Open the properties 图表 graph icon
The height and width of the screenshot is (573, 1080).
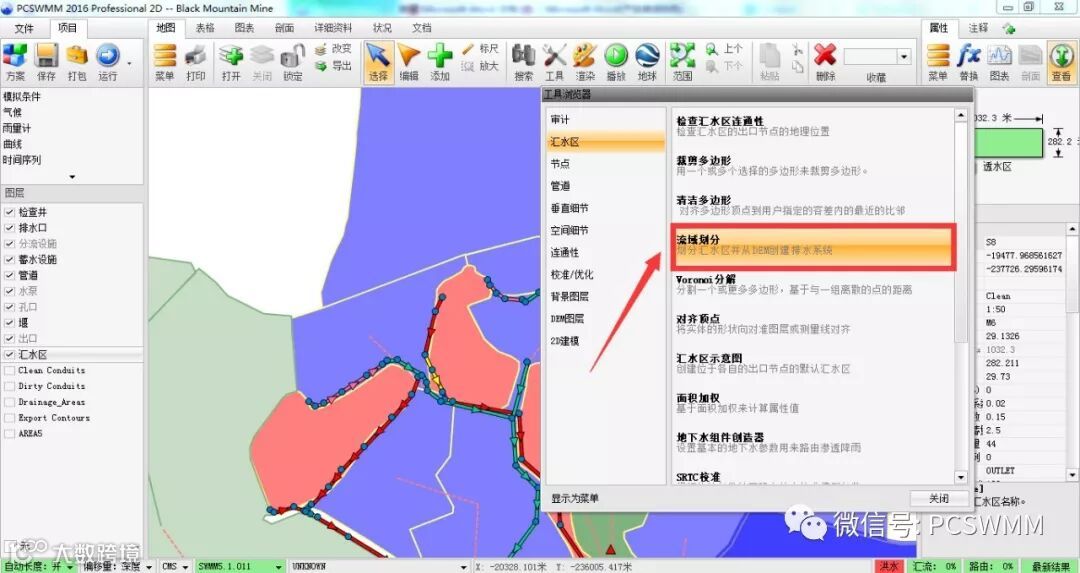tap(999, 62)
